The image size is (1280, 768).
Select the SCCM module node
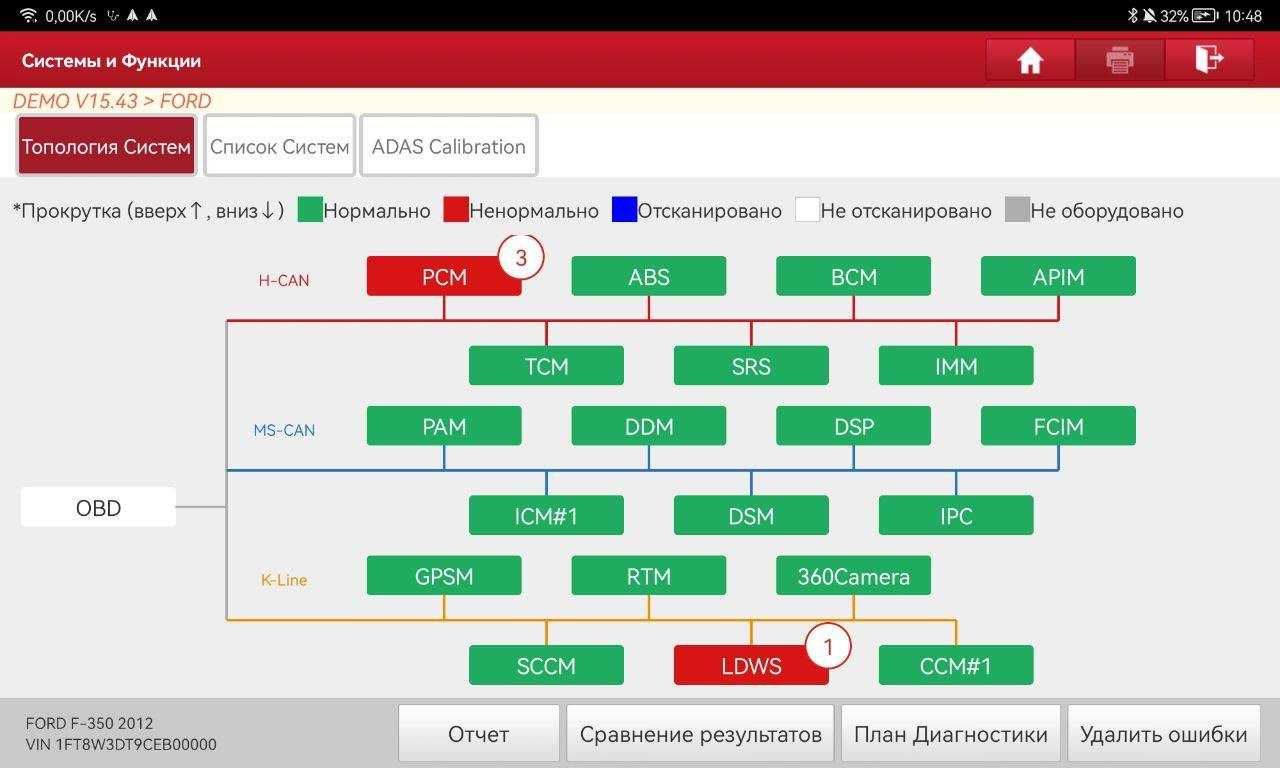coord(546,665)
